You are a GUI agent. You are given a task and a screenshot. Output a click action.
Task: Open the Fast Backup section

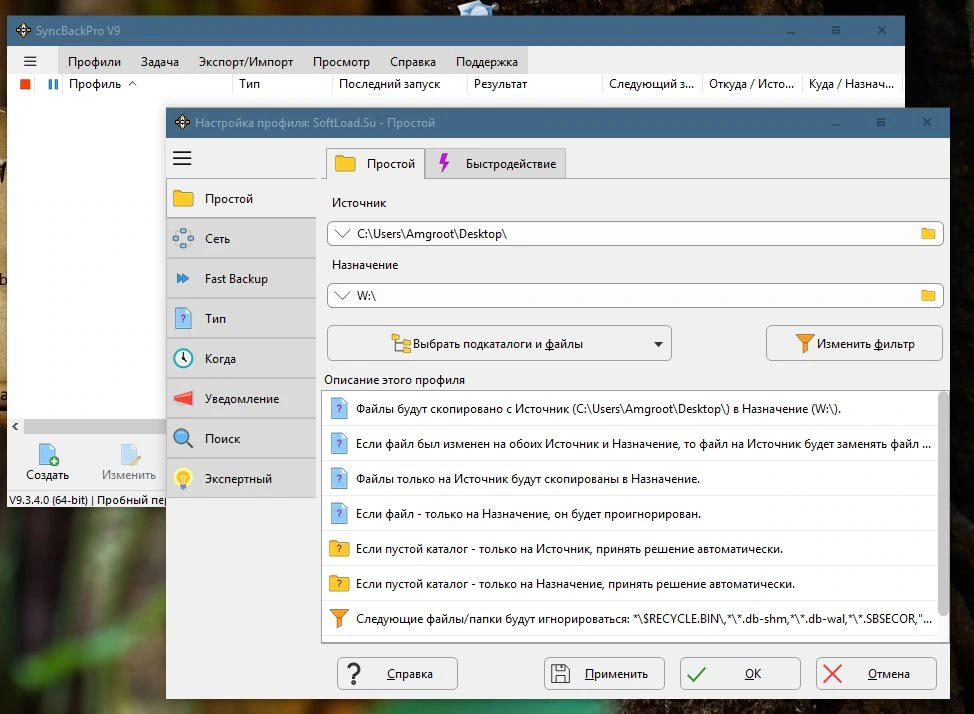click(x=242, y=278)
